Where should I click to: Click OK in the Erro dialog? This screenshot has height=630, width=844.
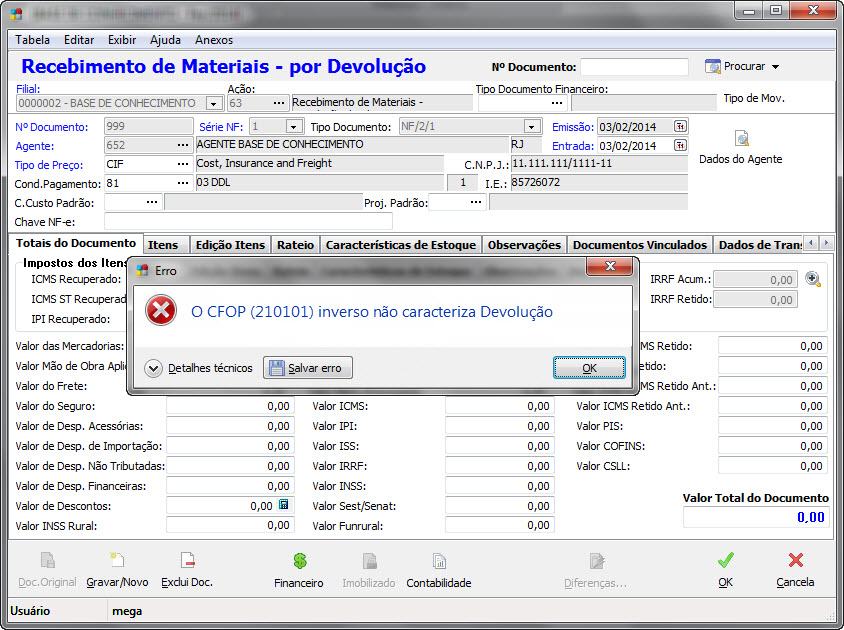tap(589, 368)
